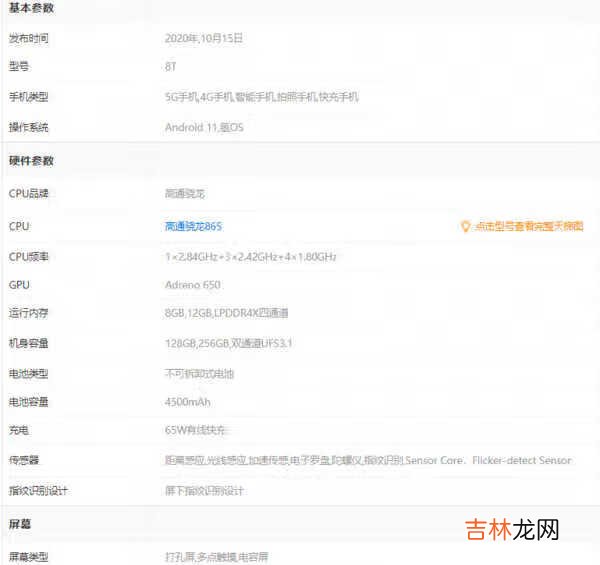Select the 硬件参数 section heading
The width and height of the screenshot is (600, 565).
(x=31, y=161)
